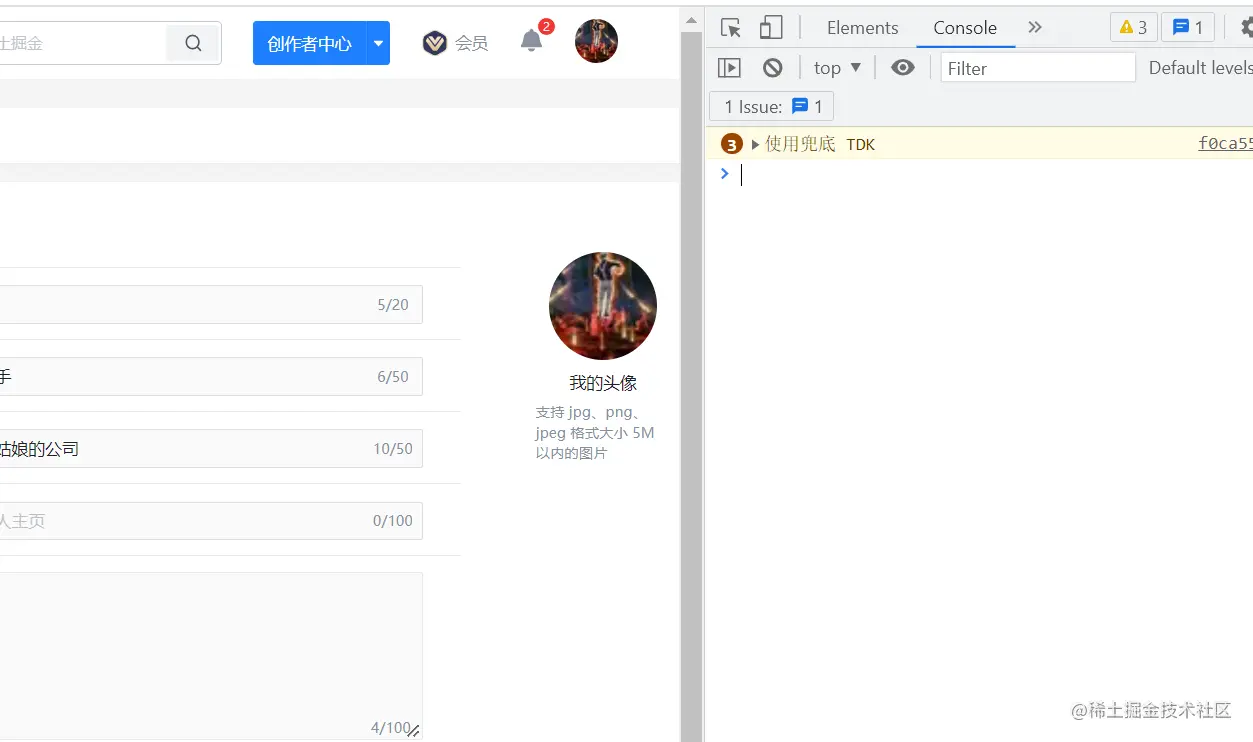The image size is (1253, 742).
Task: Click the textarea corner handle
Action: point(414,731)
